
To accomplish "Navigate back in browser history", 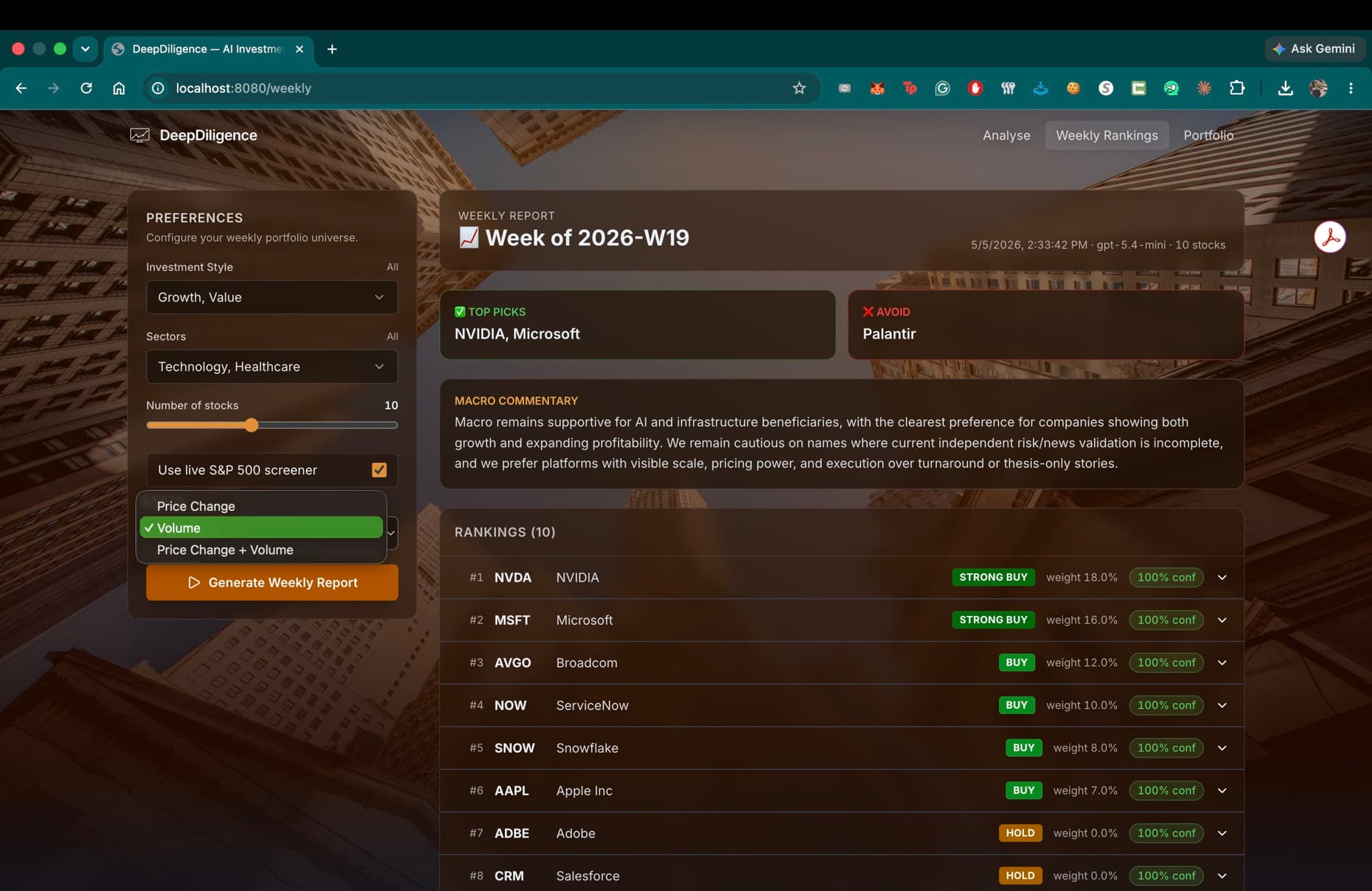I will (x=21, y=88).
